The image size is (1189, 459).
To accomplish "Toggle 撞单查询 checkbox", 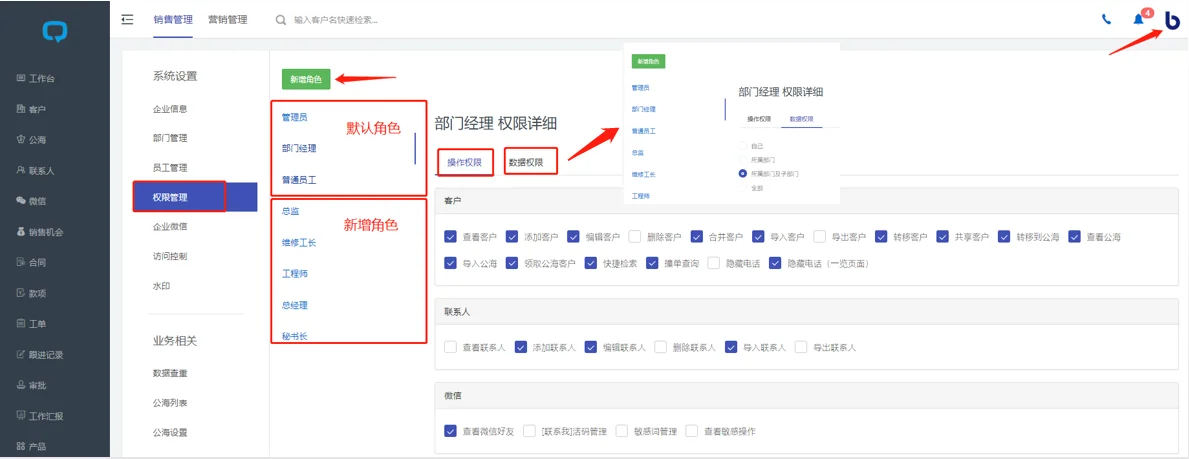I will (652, 263).
